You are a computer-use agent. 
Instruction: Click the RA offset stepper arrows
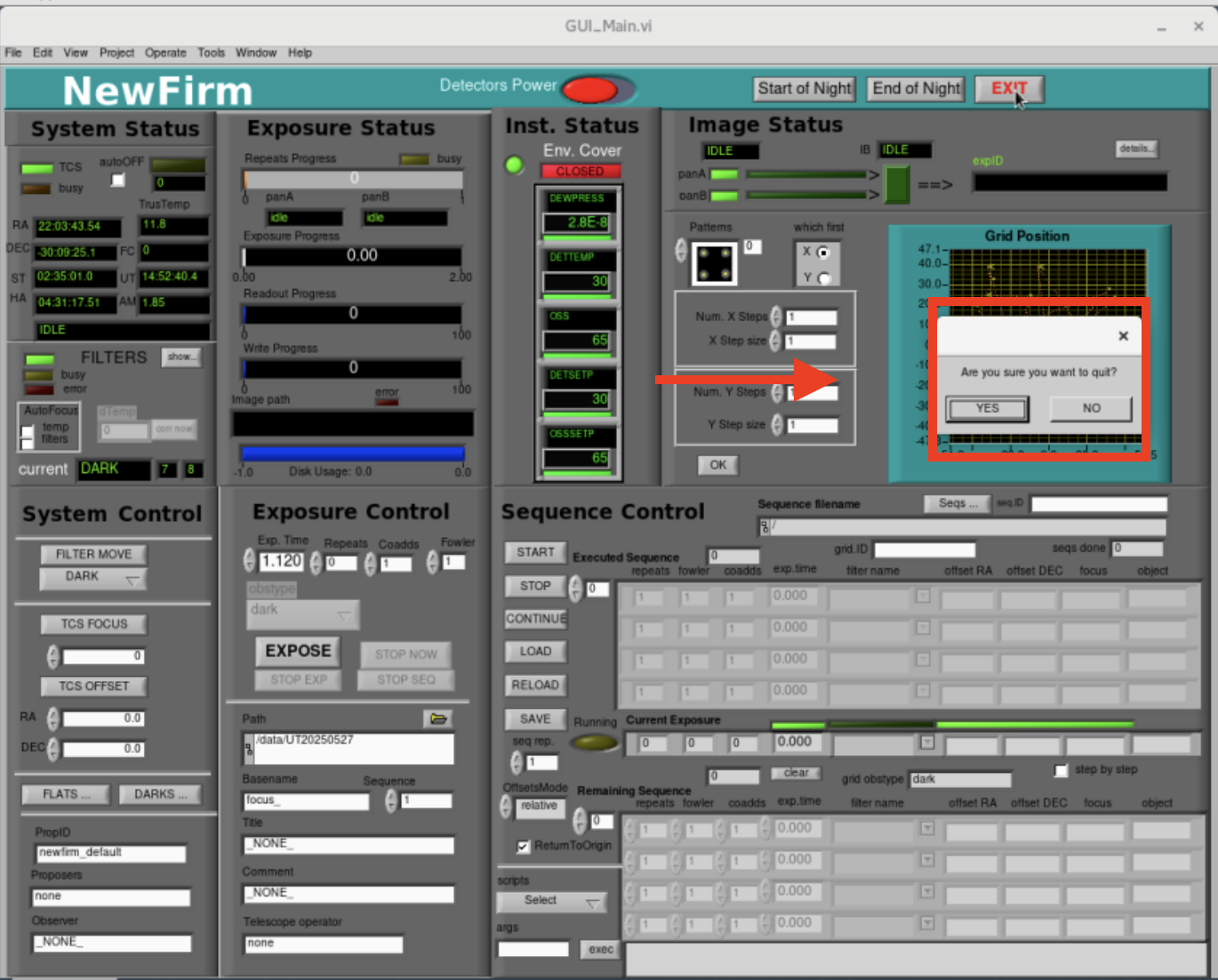(x=53, y=718)
